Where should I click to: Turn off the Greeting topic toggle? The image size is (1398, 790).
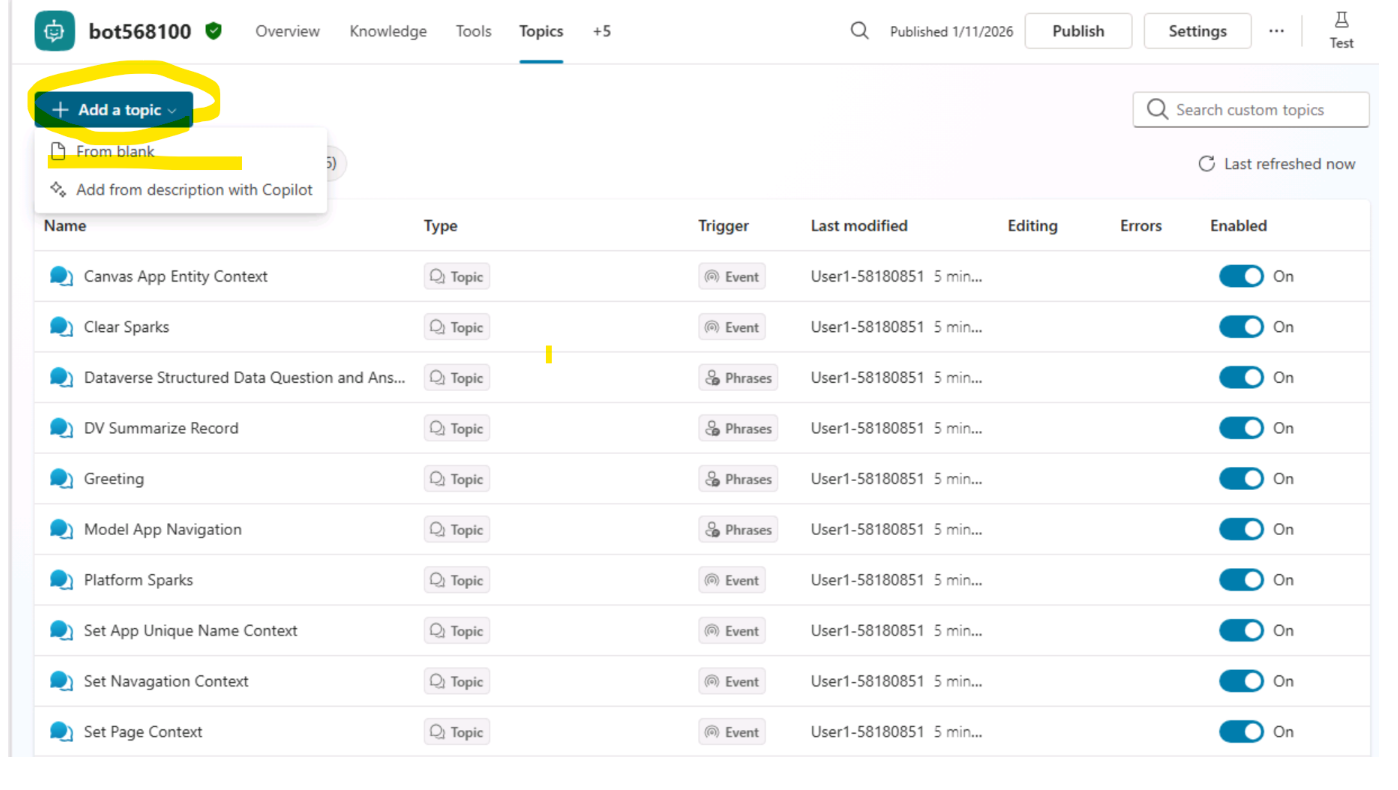click(1241, 479)
